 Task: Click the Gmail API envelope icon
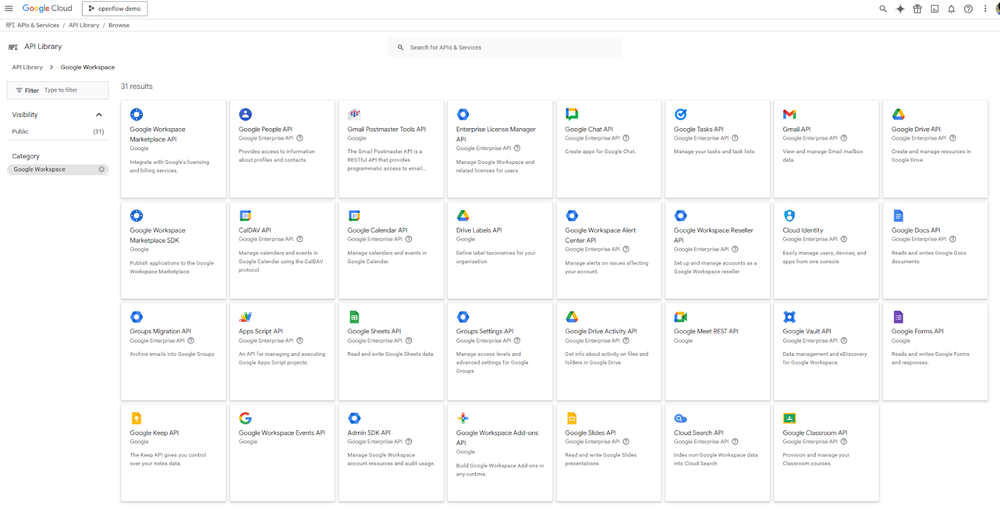click(x=789, y=115)
